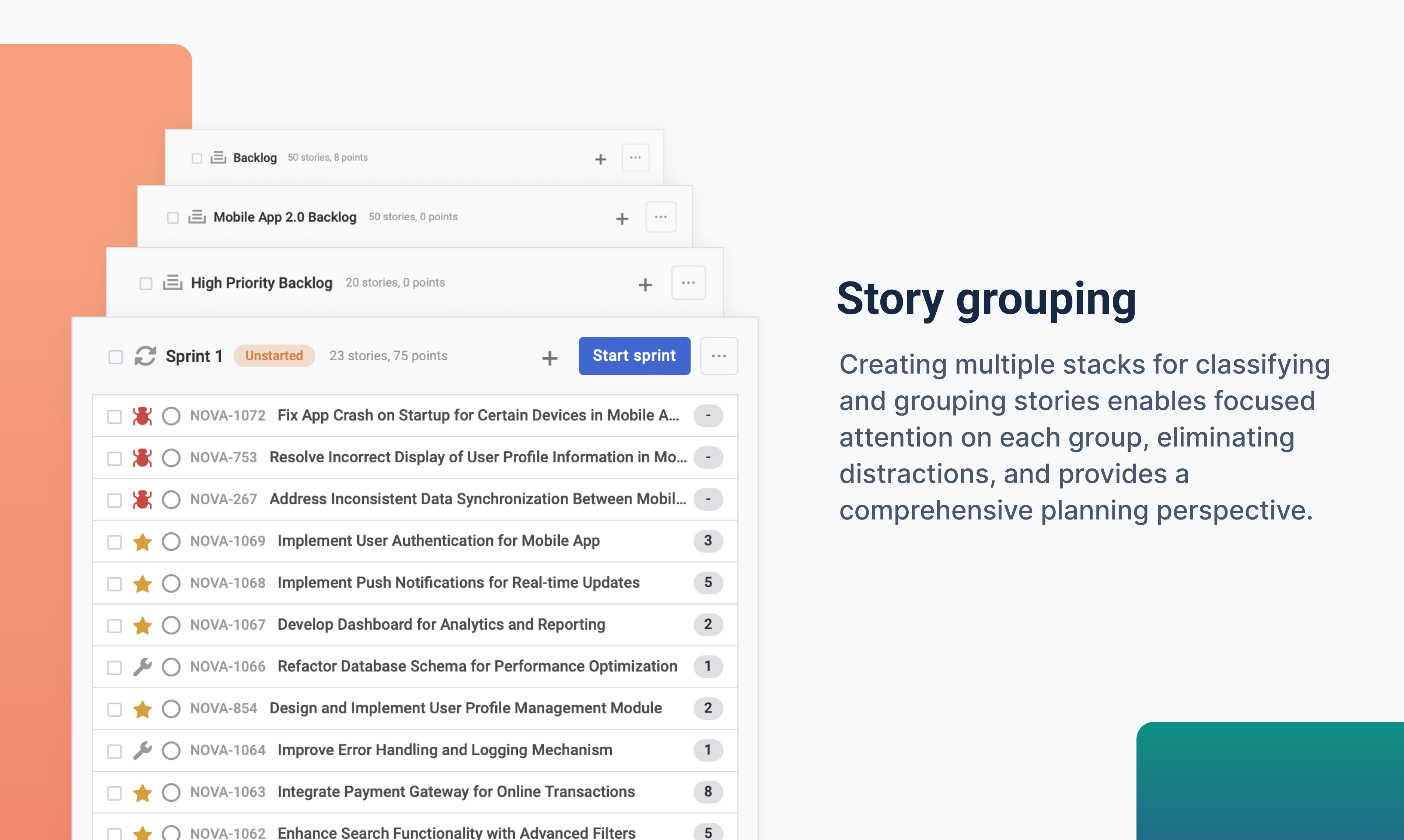The image size is (1404, 840).
Task: Click the star icon on NOVA-1069
Action: tap(142, 542)
